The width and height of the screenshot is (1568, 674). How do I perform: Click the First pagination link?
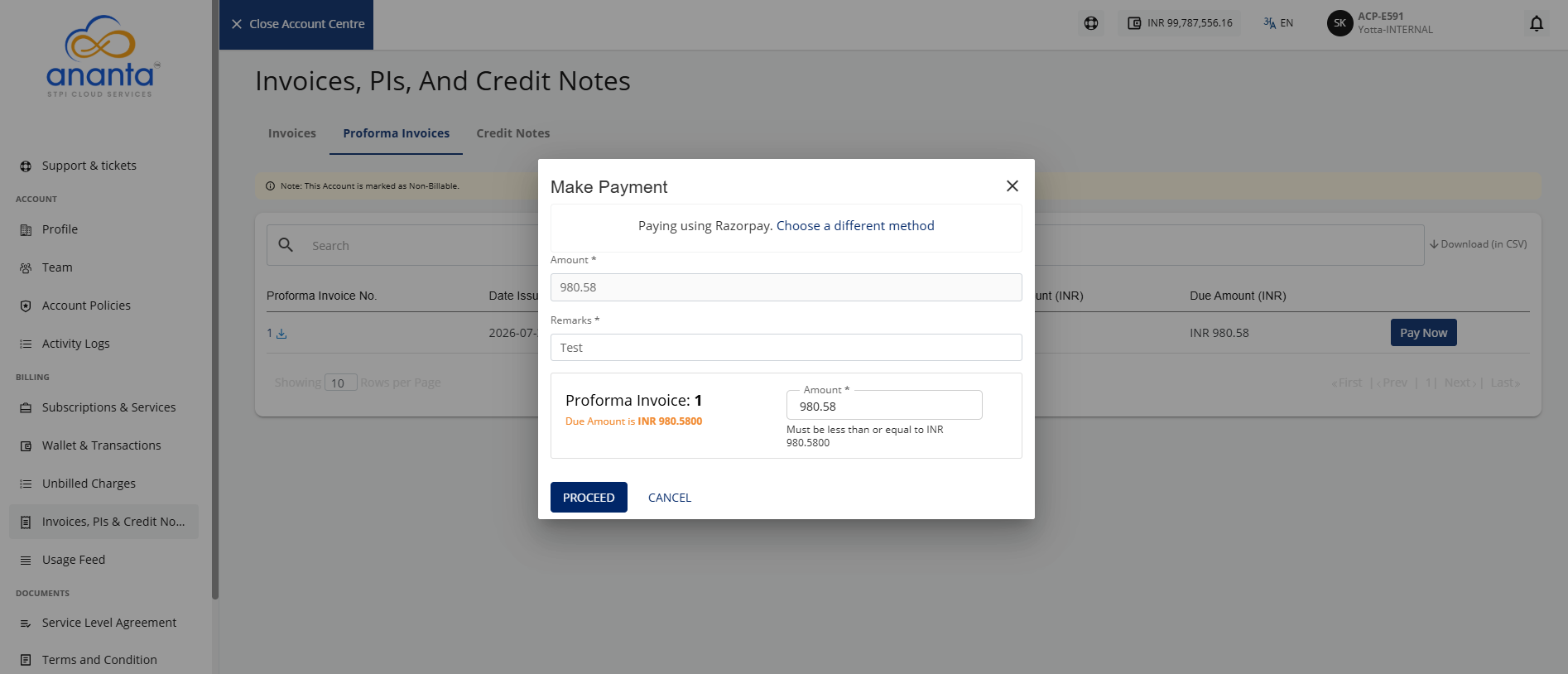[x=1347, y=383]
